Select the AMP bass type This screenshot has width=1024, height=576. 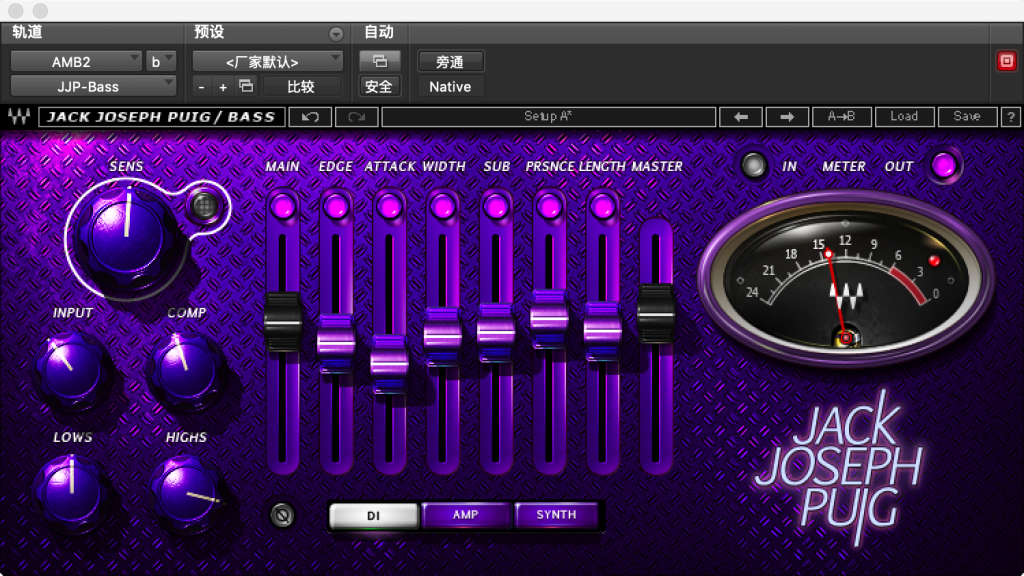[x=466, y=515]
